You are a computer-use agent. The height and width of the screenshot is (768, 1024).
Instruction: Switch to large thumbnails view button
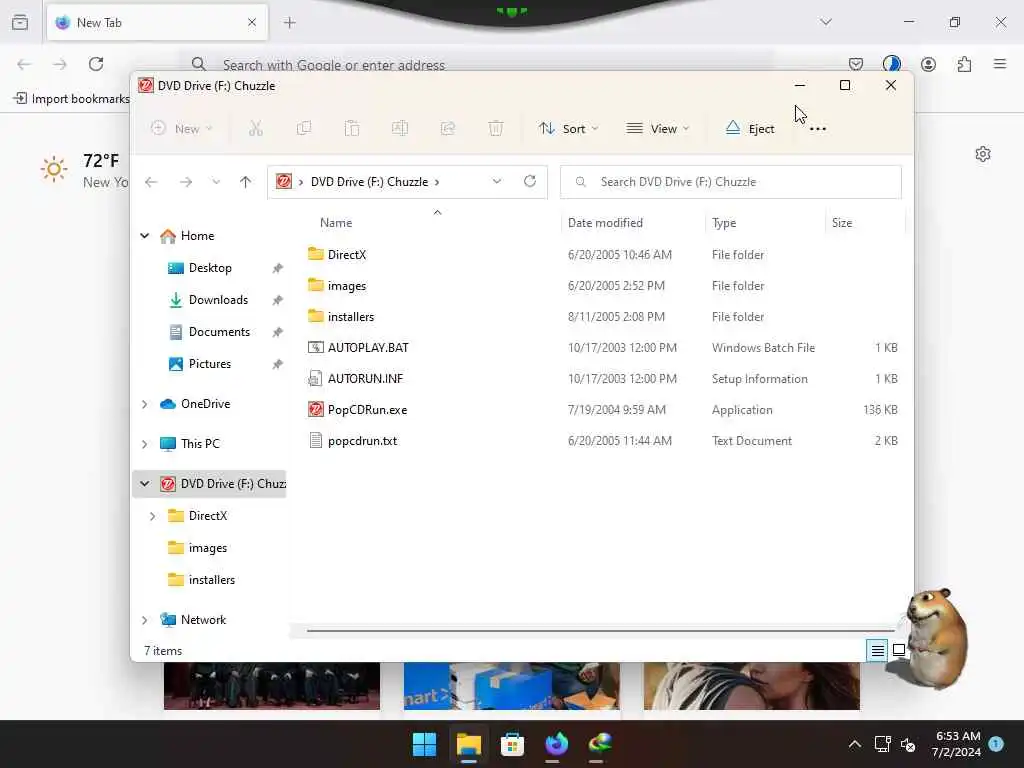(899, 650)
